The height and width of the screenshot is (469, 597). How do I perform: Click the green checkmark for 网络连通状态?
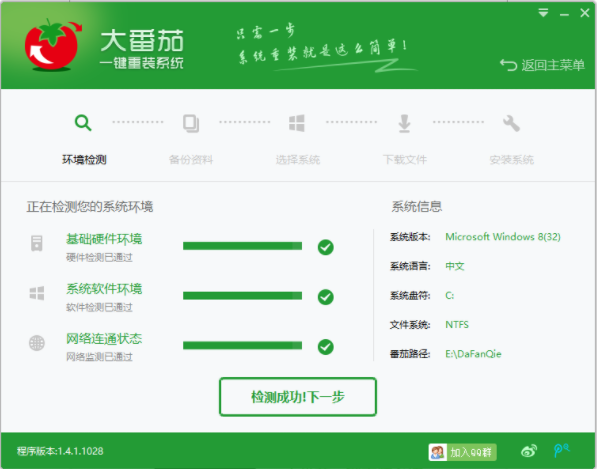point(326,347)
